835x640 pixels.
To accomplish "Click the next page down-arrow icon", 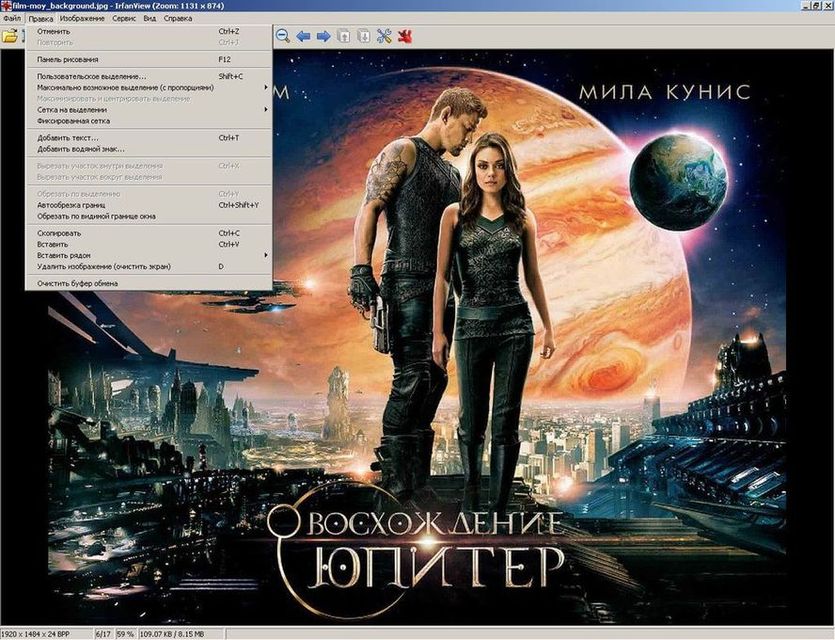I will [363, 36].
